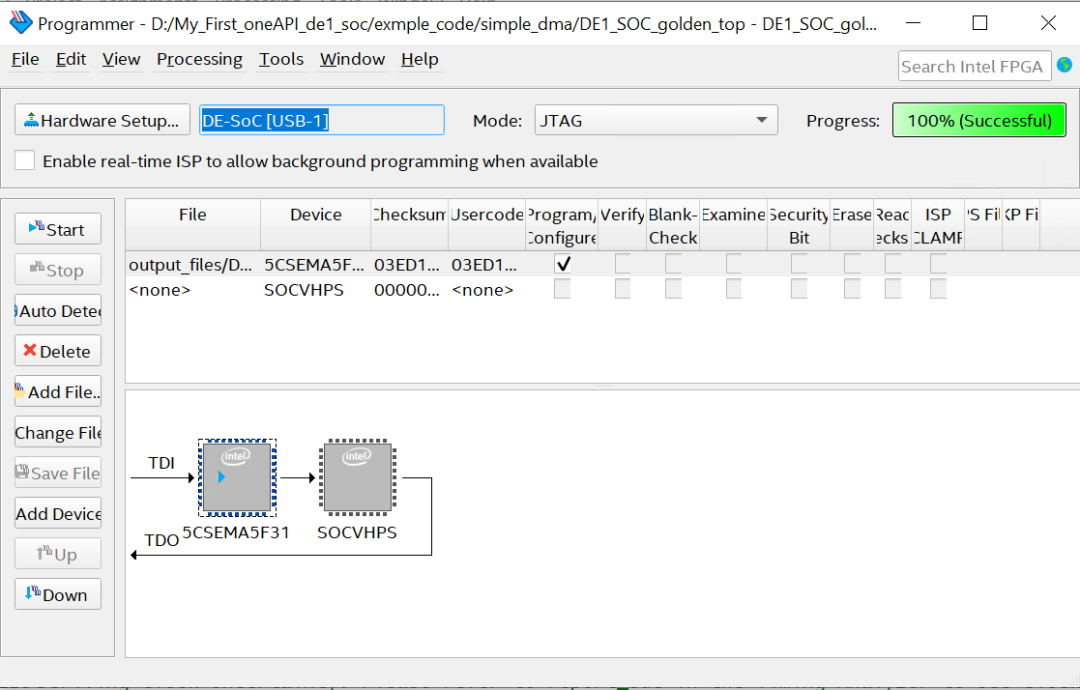Image resolution: width=1080 pixels, height=690 pixels.
Task: Open the Tools menu
Action: click(281, 59)
